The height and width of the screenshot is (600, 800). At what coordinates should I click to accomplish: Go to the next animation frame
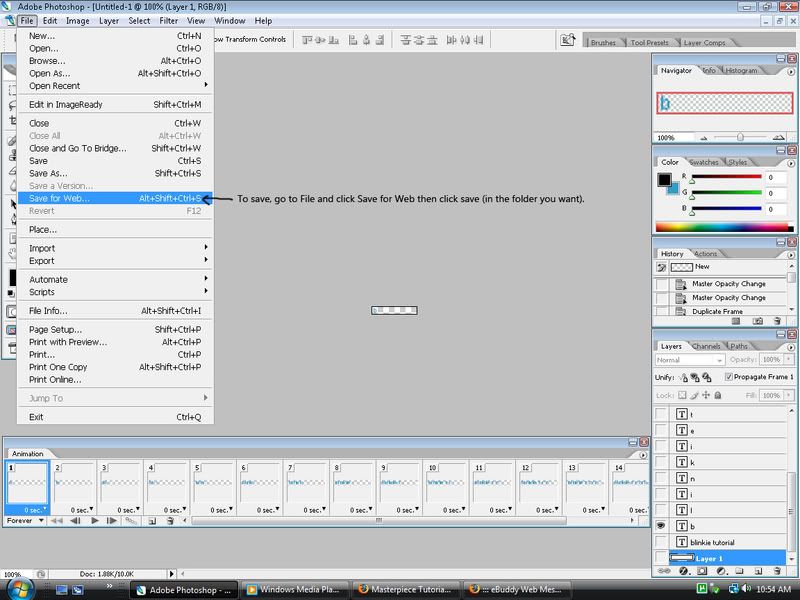112,521
